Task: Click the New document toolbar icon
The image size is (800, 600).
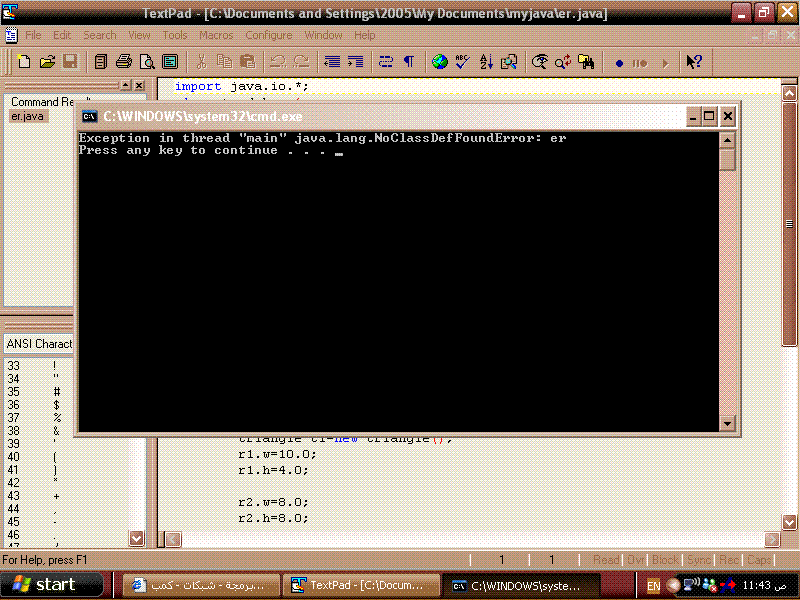Action: click(x=23, y=62)
